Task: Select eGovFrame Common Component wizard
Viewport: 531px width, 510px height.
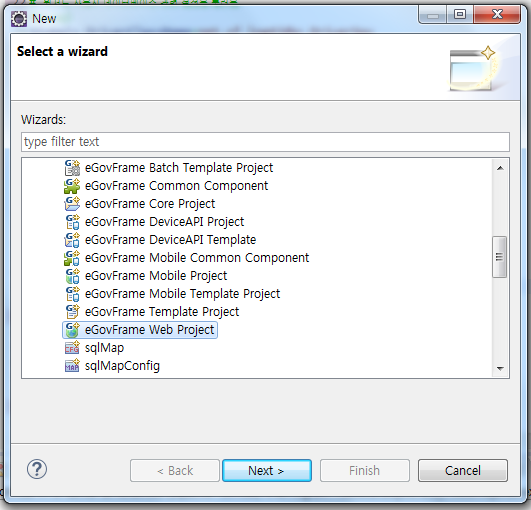Action: (x=176, y=186)
